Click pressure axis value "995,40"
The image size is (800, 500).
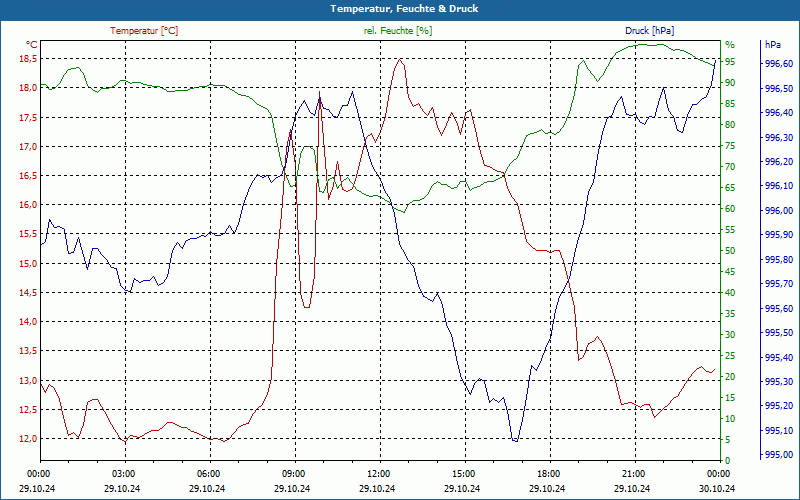pyautogui.click(x=779, y=357)
